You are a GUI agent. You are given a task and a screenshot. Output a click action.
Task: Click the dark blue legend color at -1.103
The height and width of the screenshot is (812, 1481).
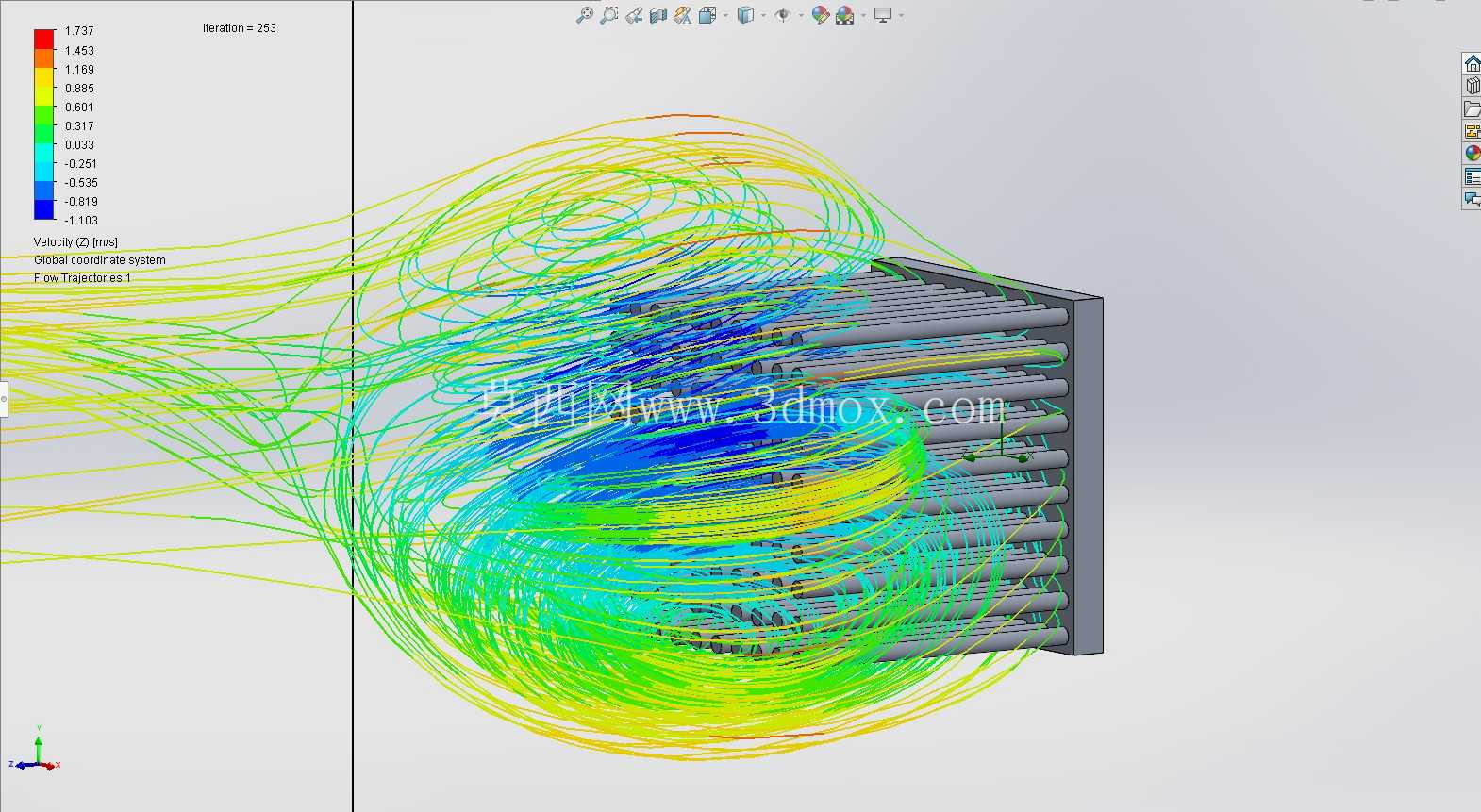pos(44,209)
